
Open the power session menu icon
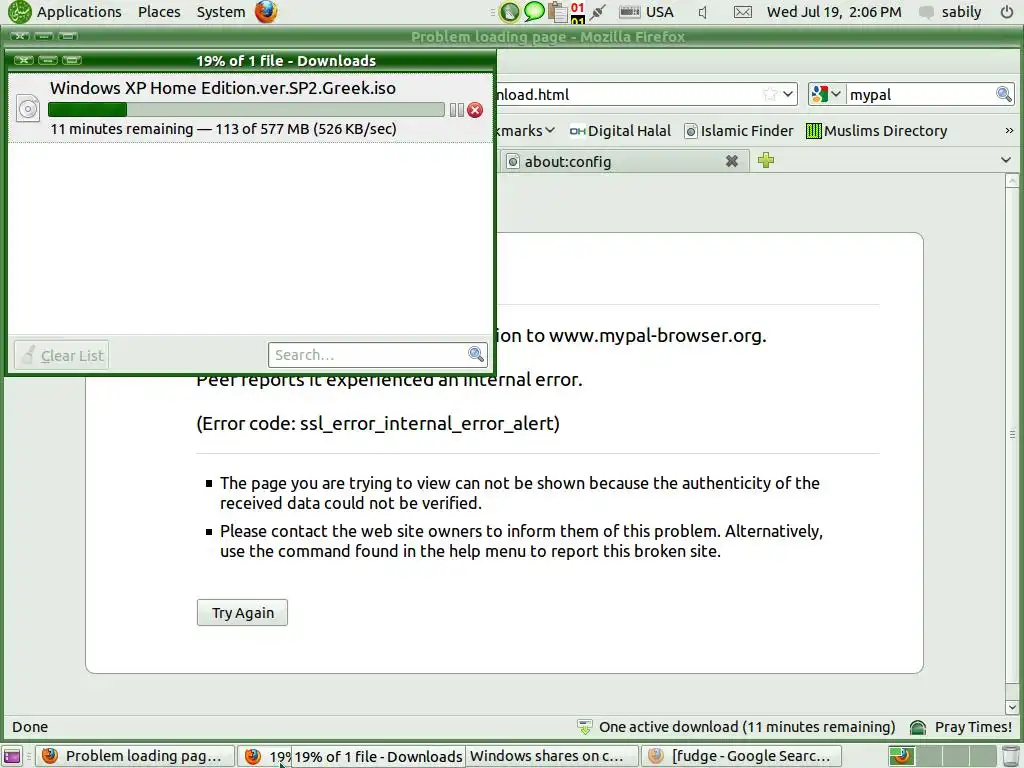coord(1006,12)
